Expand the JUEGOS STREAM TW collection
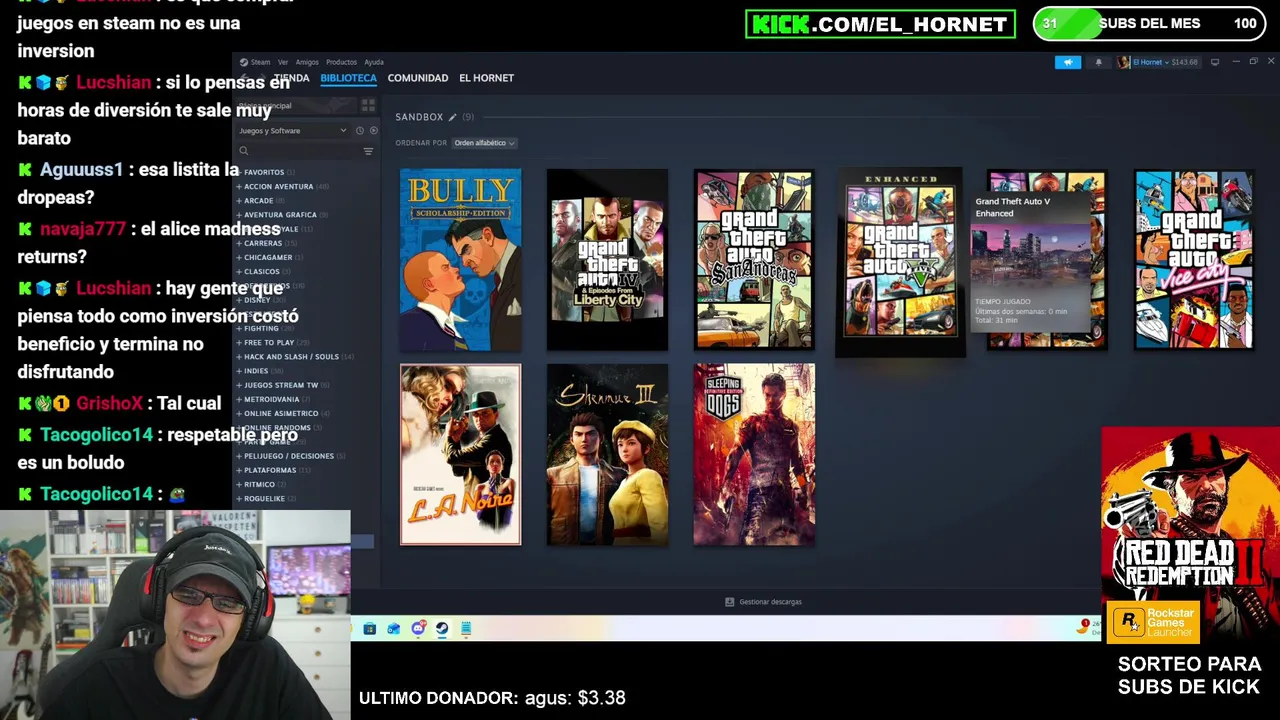Image resolution: width=1280 pixels, height=720 pixels. click(283, 385)
